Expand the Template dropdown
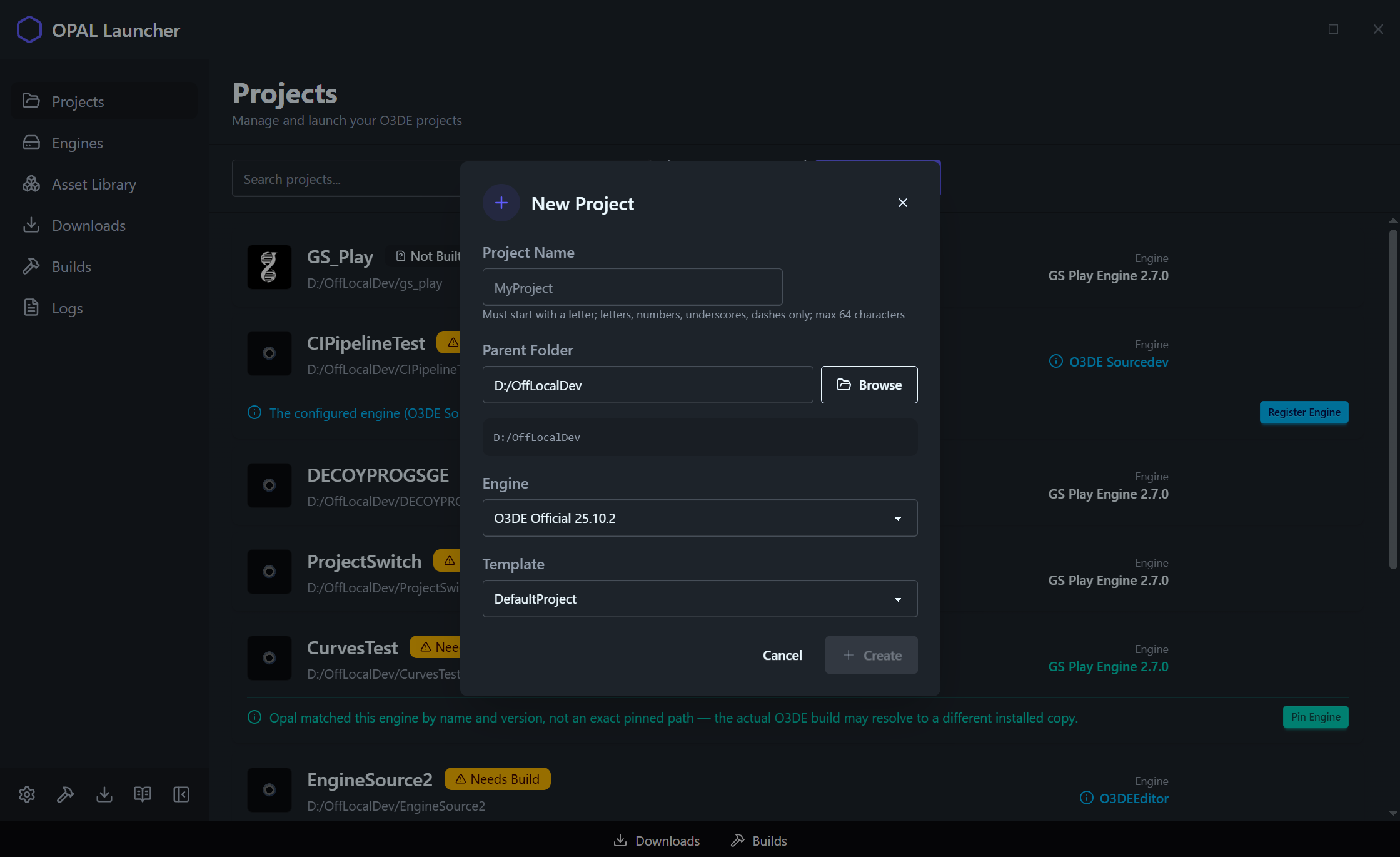 click(x=700, y=599)
